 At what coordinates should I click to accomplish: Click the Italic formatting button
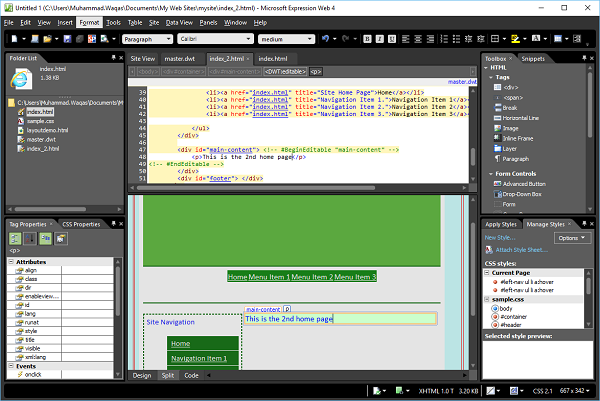click(381, 39)
